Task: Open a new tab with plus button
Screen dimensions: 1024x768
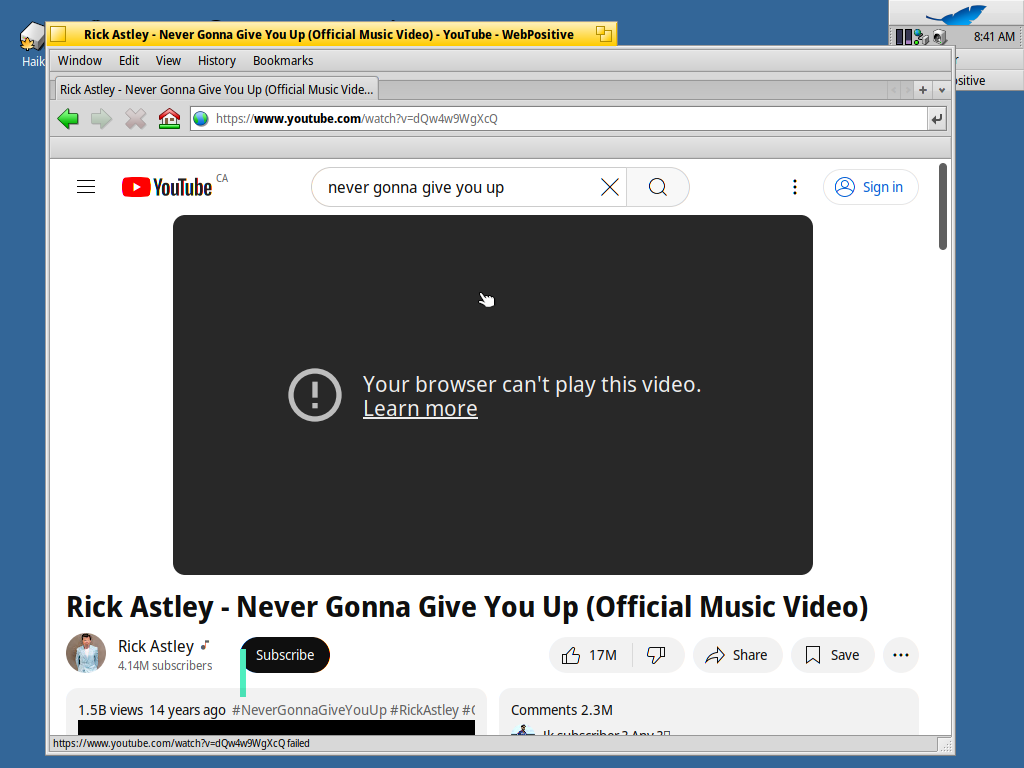Action: point(923,90)
